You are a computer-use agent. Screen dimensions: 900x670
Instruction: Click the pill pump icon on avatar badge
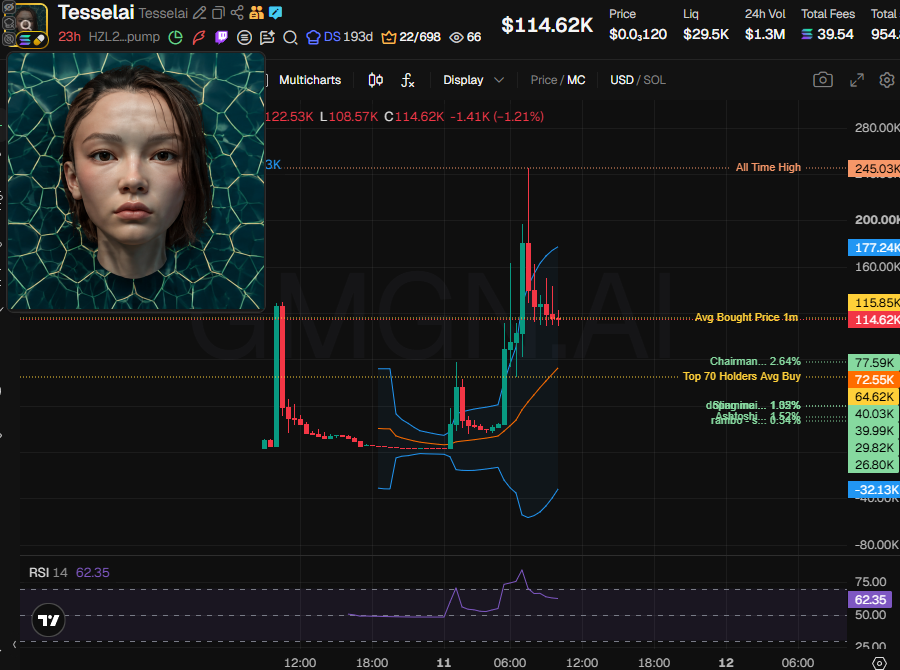tap(39, 40)
